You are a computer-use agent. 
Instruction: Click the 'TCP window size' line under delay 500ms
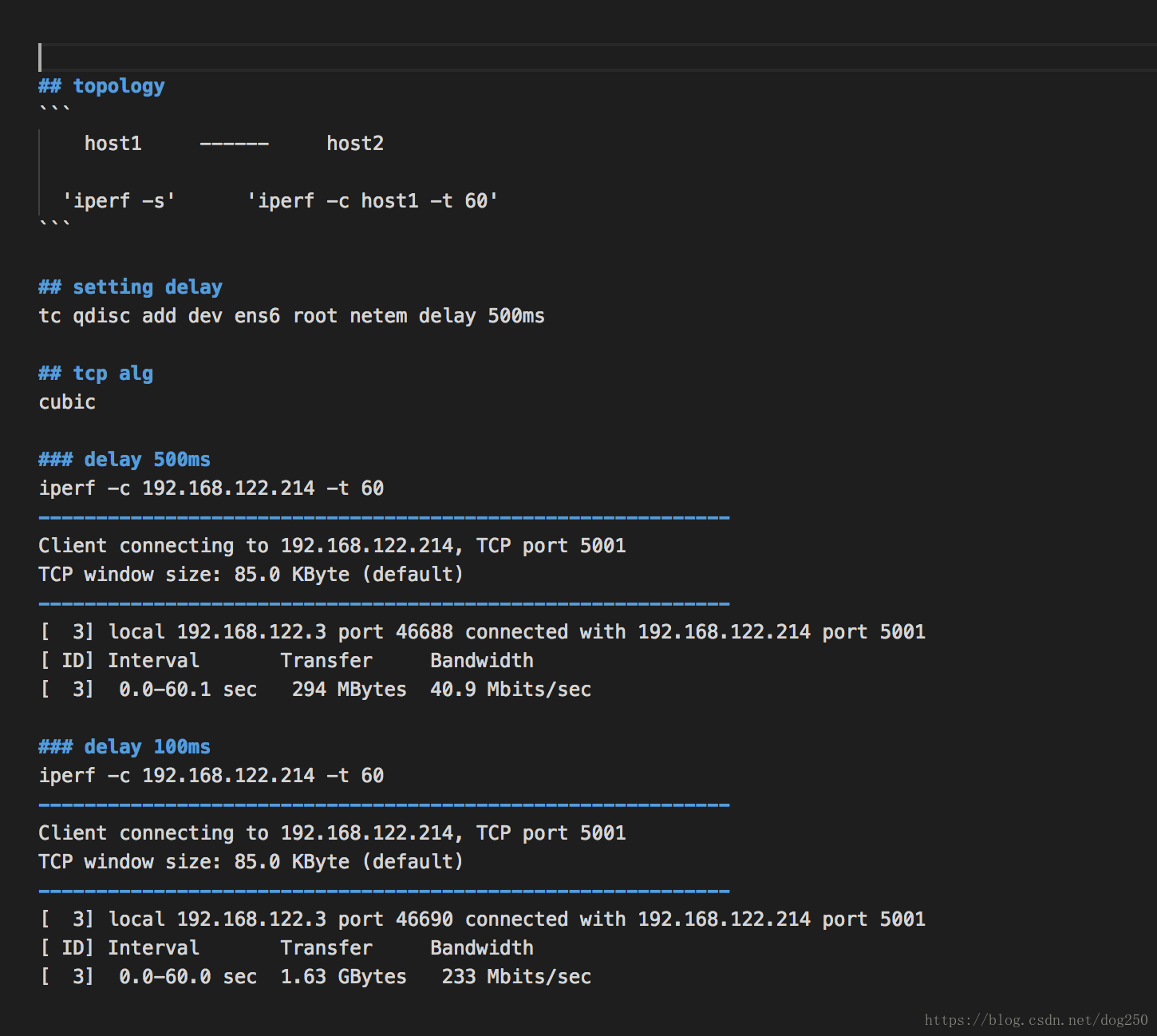[251, 575]
